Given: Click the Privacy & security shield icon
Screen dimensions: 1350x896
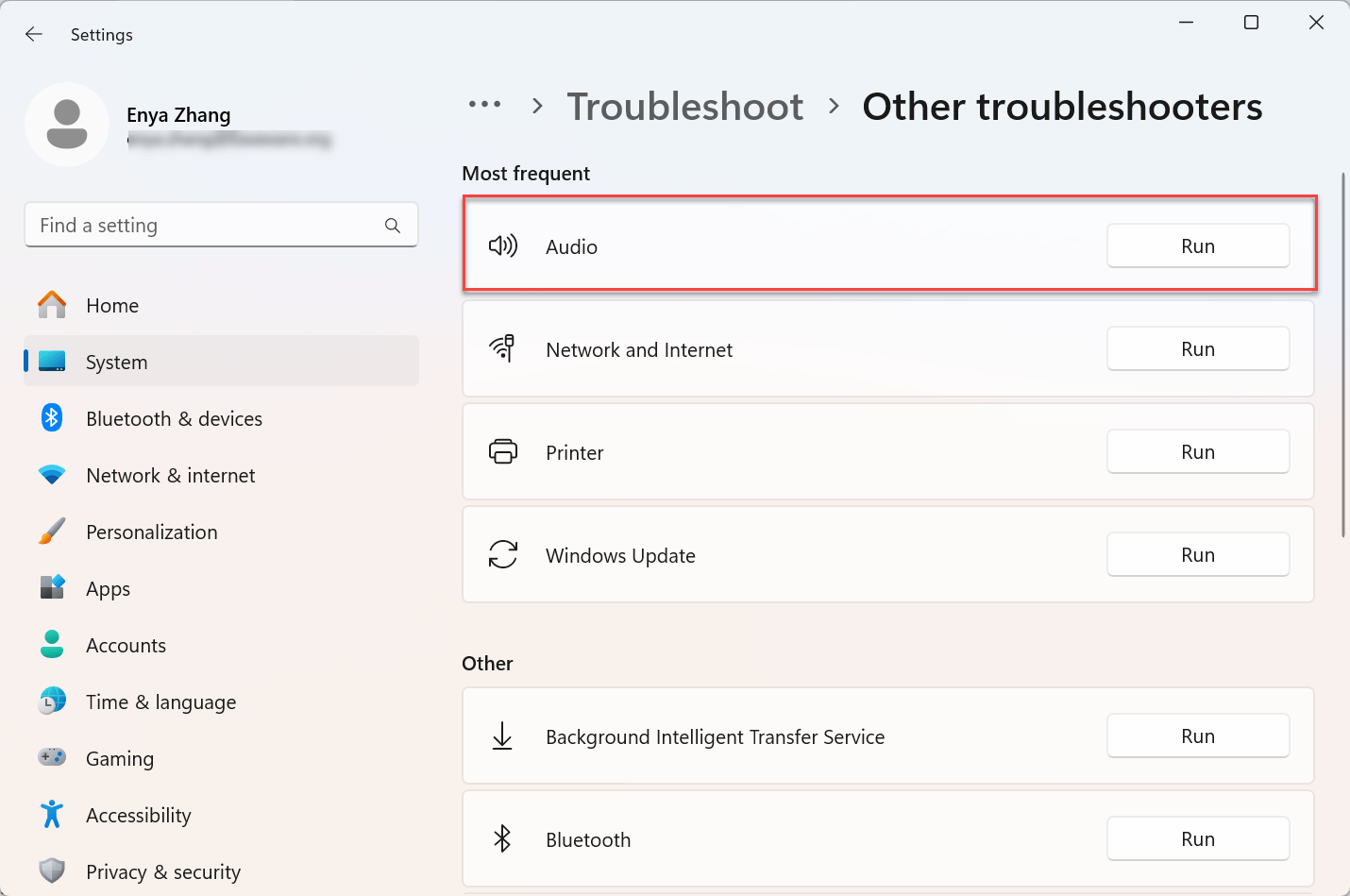Looking at the screenshot, I should [52, 871].
